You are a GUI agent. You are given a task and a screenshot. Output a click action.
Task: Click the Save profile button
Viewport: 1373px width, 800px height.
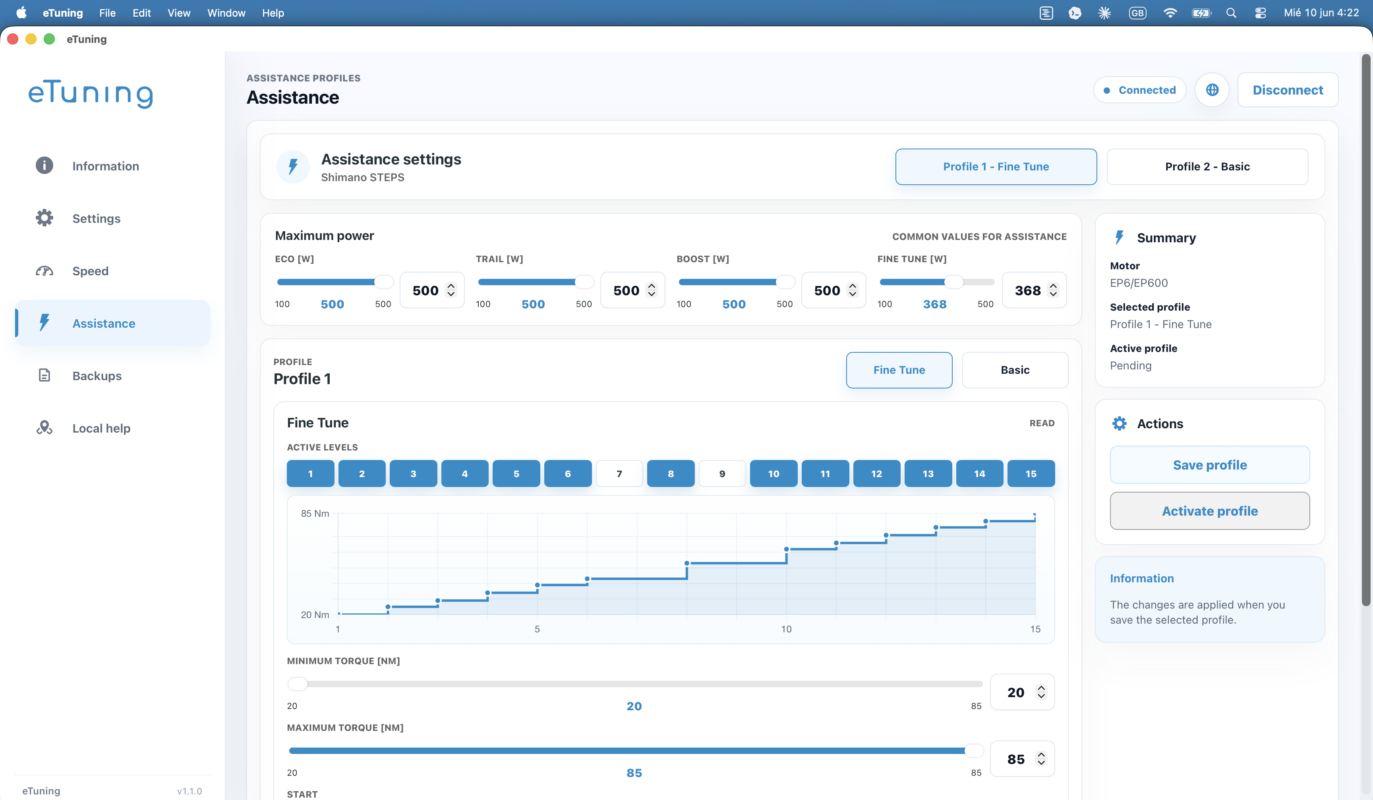click(x=1210, y=465)
